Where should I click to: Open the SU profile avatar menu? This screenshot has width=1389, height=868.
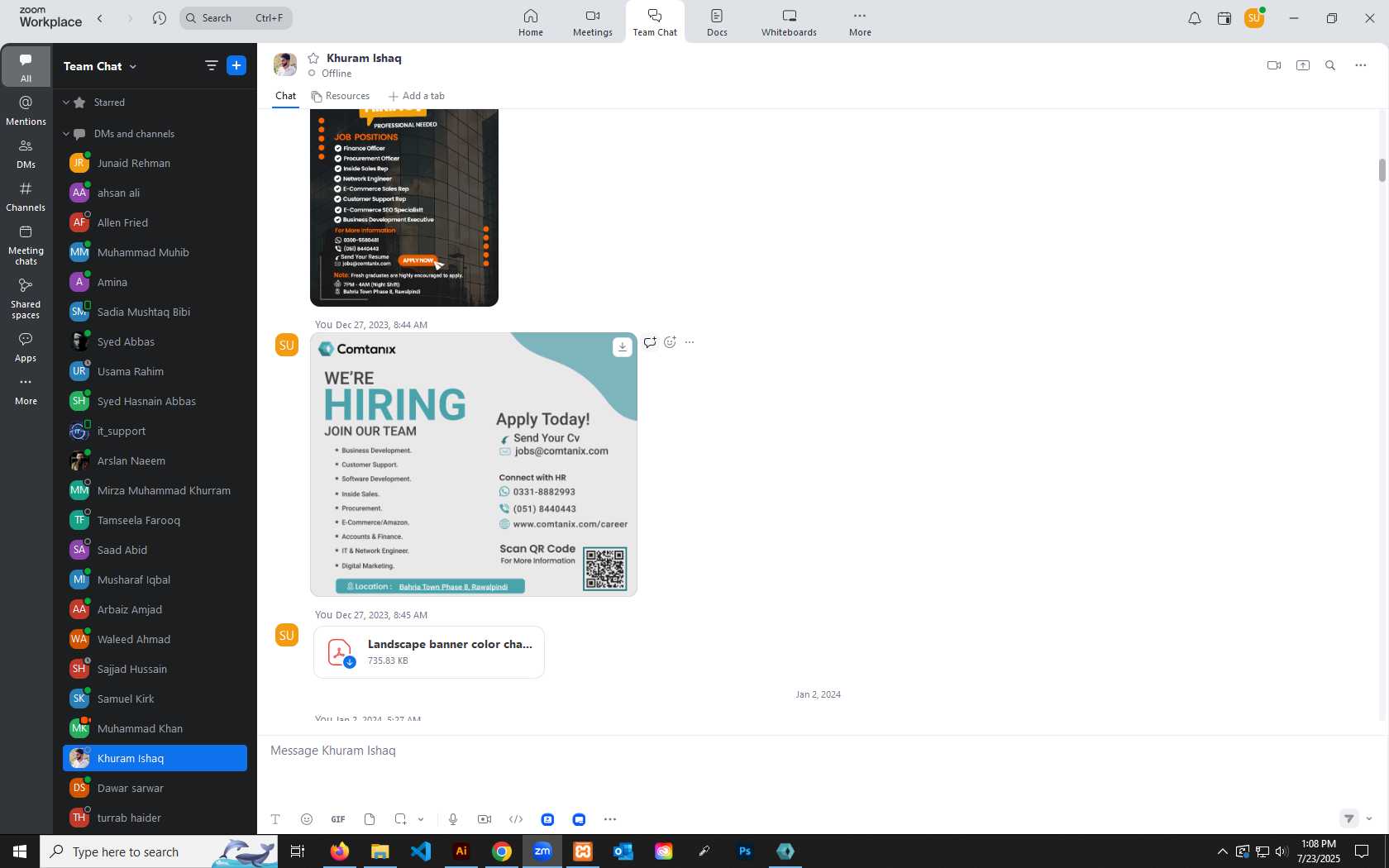click(x=1254, y=18)
